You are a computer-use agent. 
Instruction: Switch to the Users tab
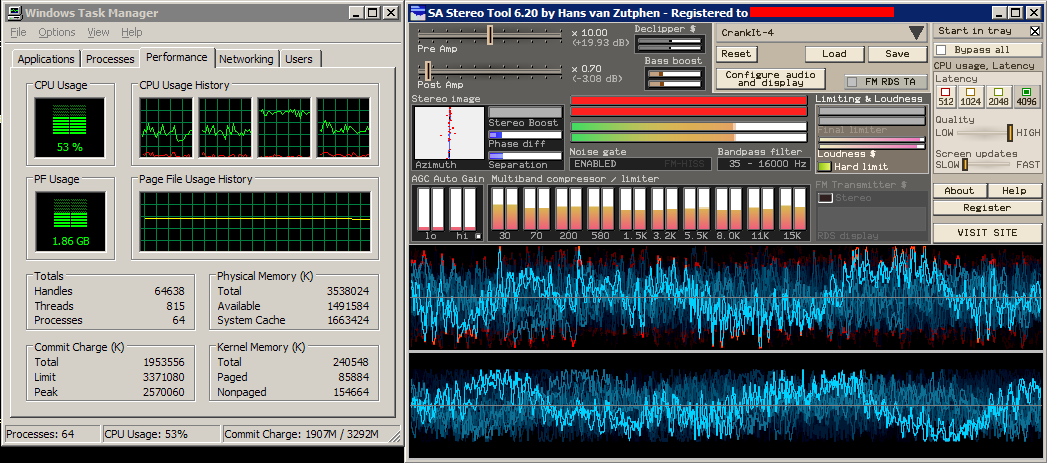(298, 59)
